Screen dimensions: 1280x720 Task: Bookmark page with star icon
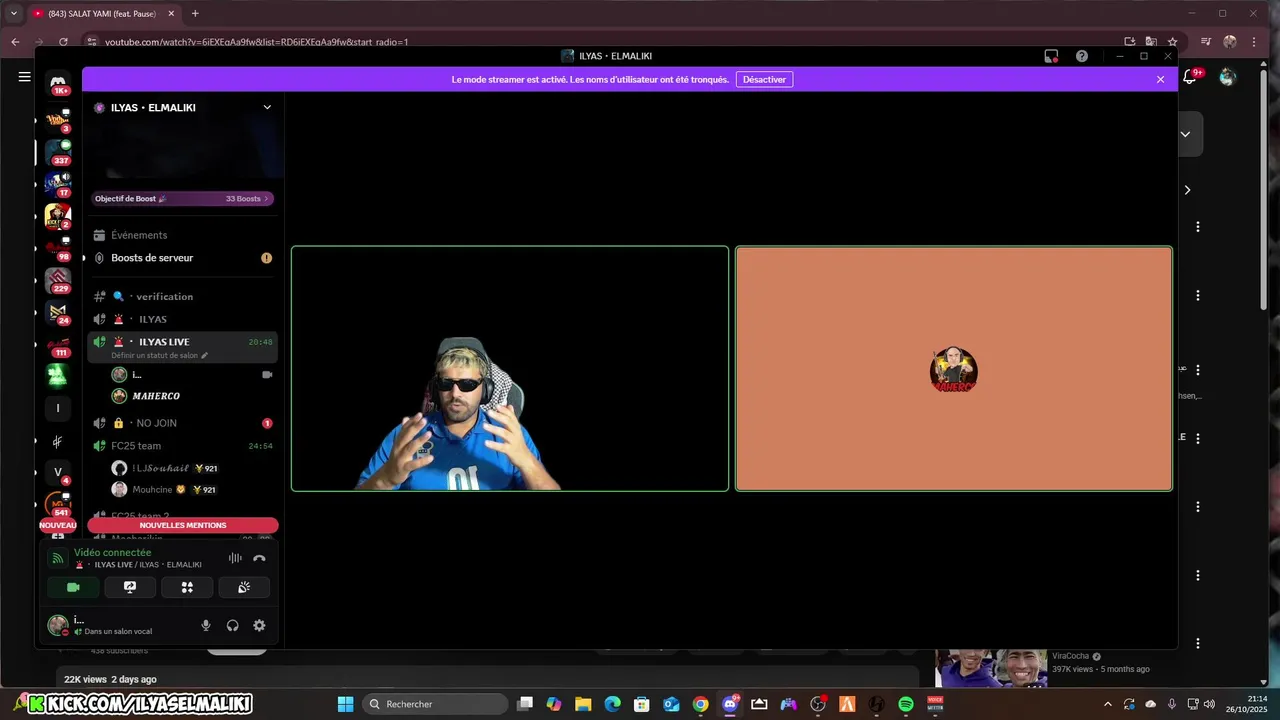(1172, 42)
